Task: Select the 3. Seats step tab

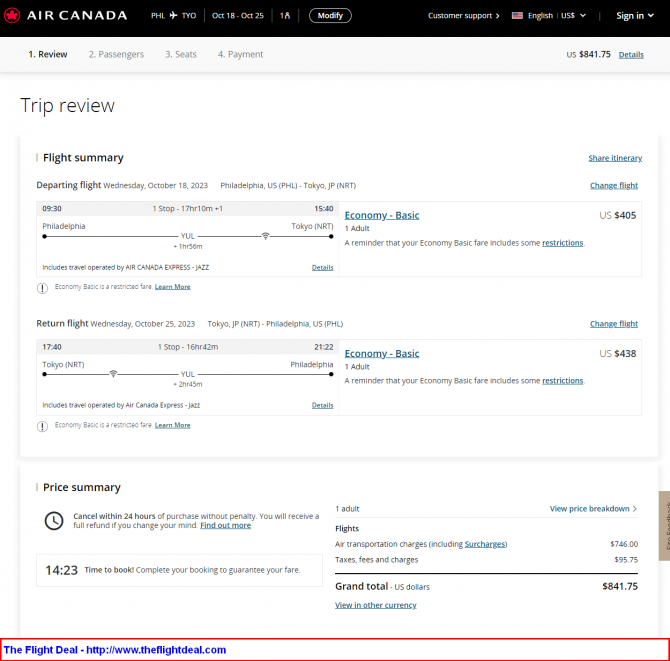Action: tap(181, 54)
